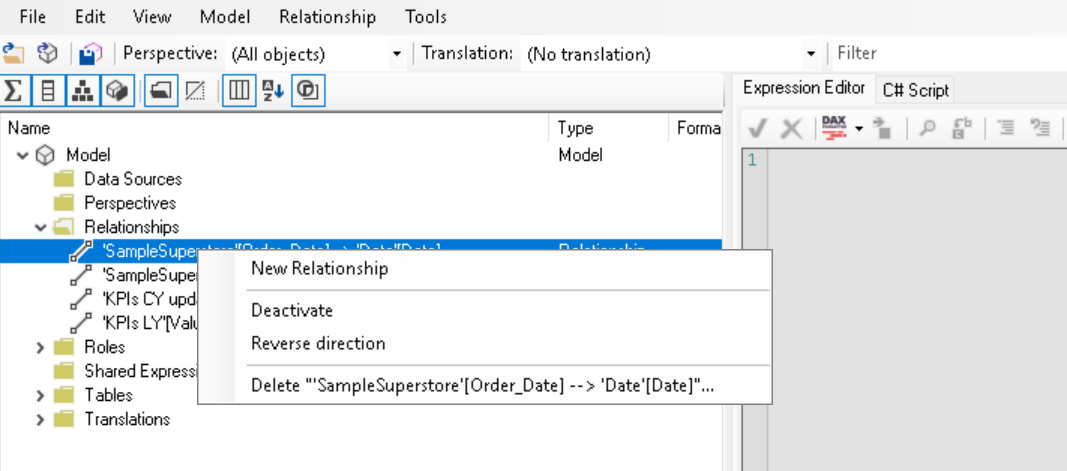The image size is (1067, 471).
Task: Expand the Translations folder
Action: pyautogui.click(x=40, y=419)
